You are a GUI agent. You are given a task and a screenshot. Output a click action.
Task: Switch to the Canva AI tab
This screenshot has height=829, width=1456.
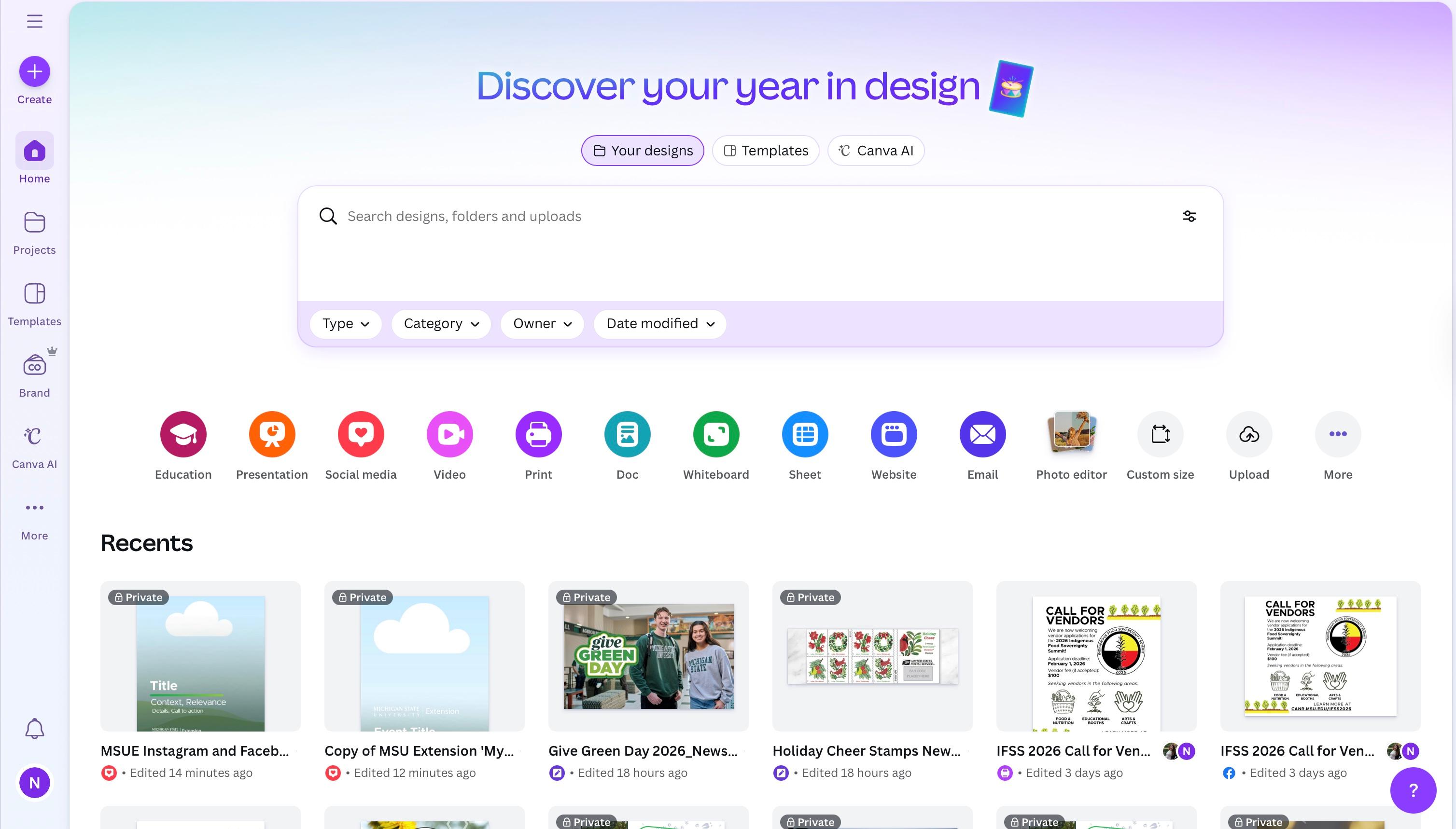pos(876,151)
